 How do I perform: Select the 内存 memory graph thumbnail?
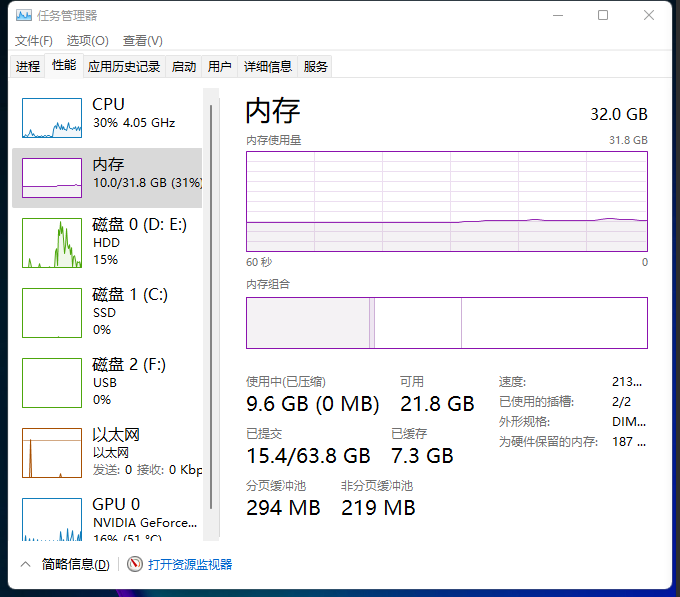point(52,178)
